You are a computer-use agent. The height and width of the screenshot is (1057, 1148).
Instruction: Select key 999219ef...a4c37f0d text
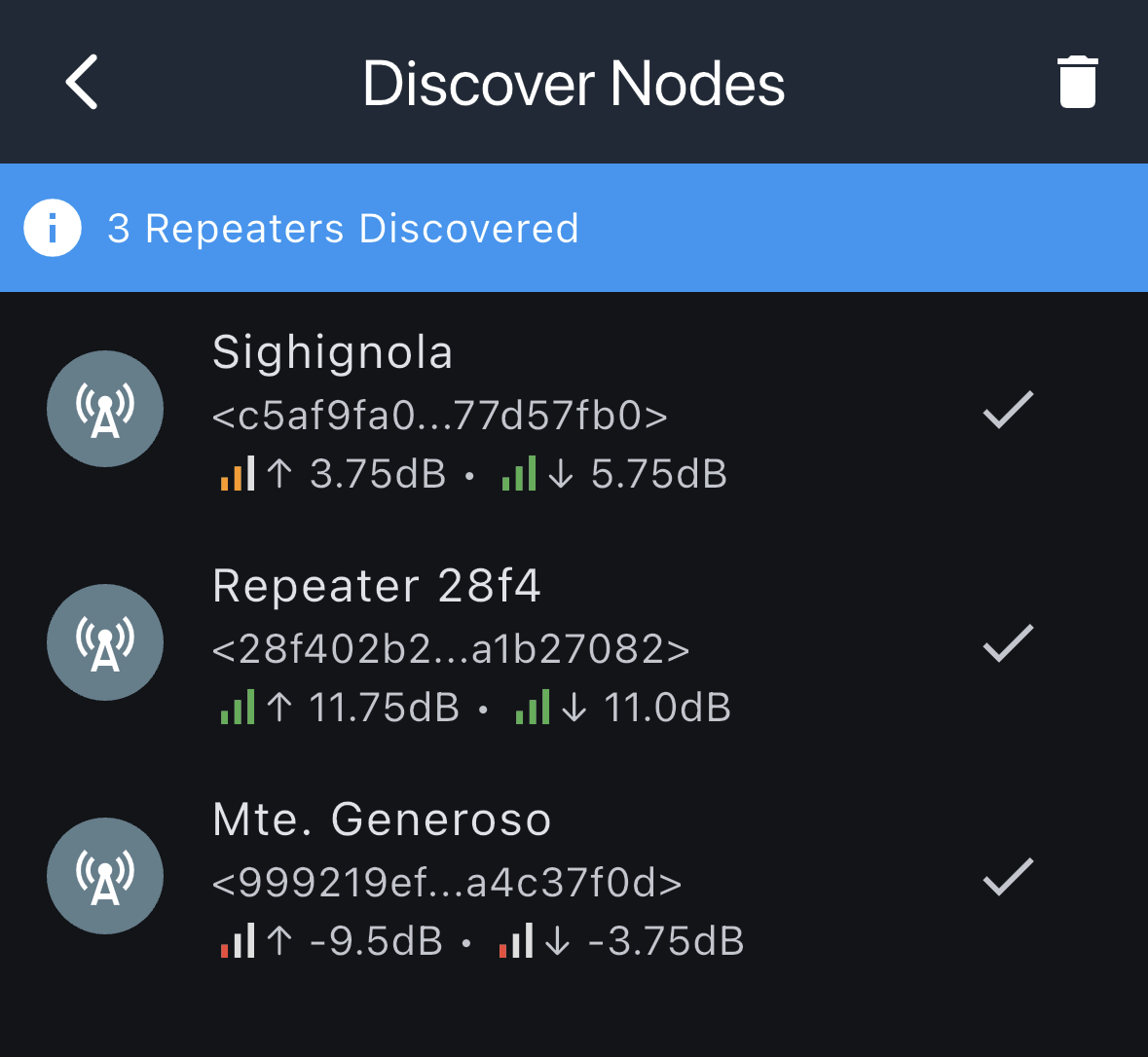click(447, 884)
